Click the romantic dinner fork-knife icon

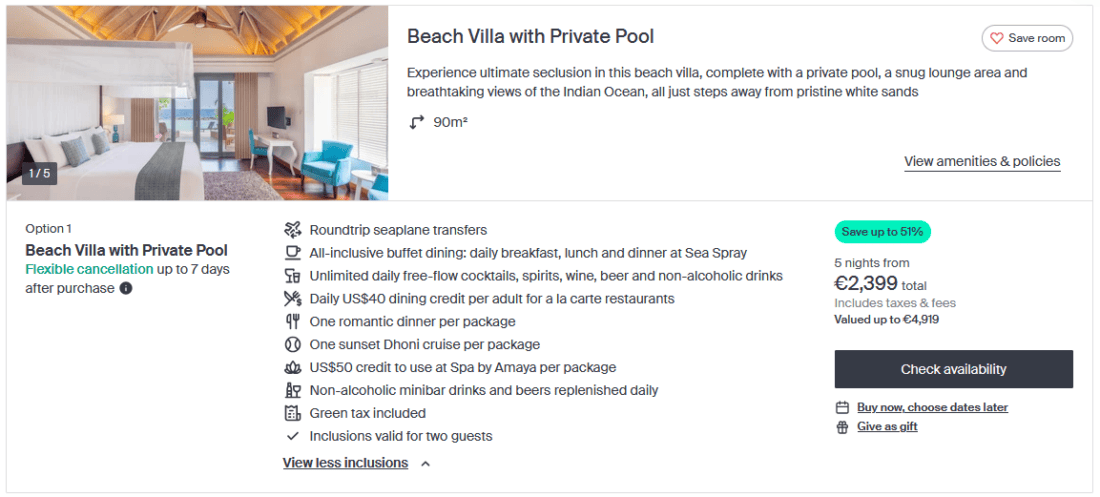292,322
